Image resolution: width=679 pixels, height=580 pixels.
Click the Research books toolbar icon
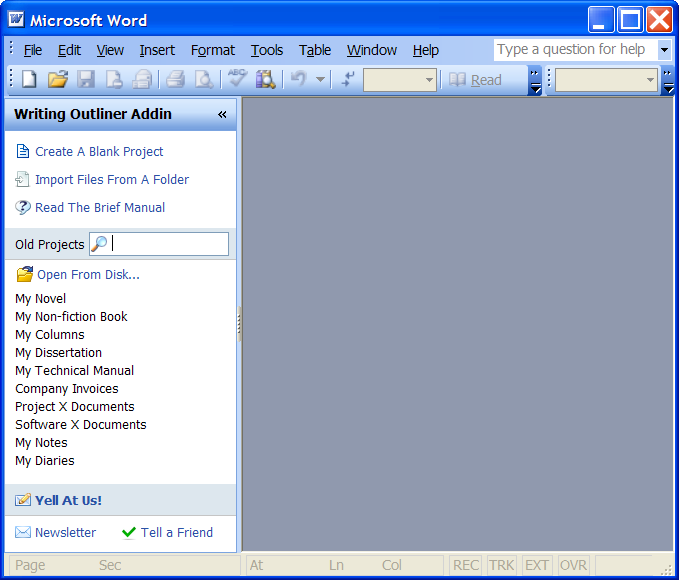(265, 80)
